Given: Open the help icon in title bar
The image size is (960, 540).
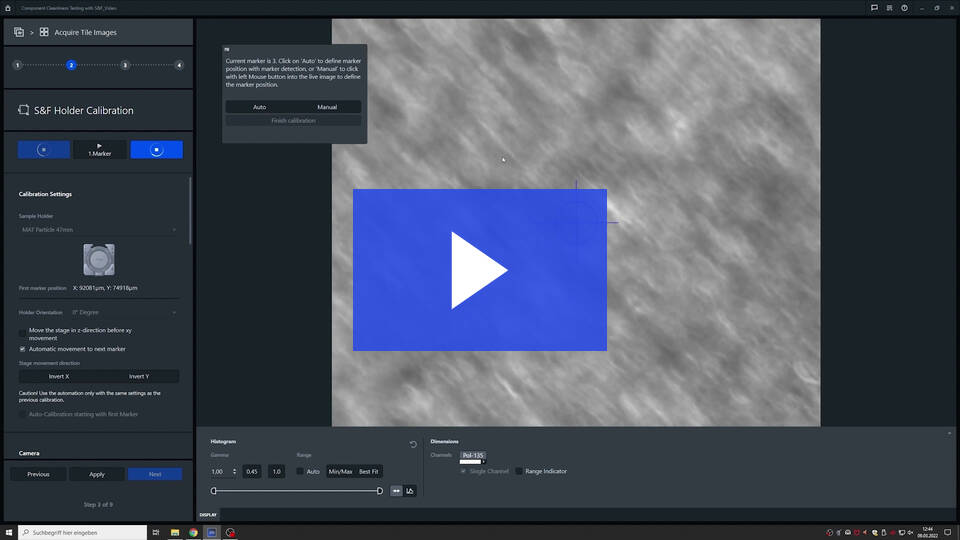Looking at the screenshot, I should click(x=904, y=8).
